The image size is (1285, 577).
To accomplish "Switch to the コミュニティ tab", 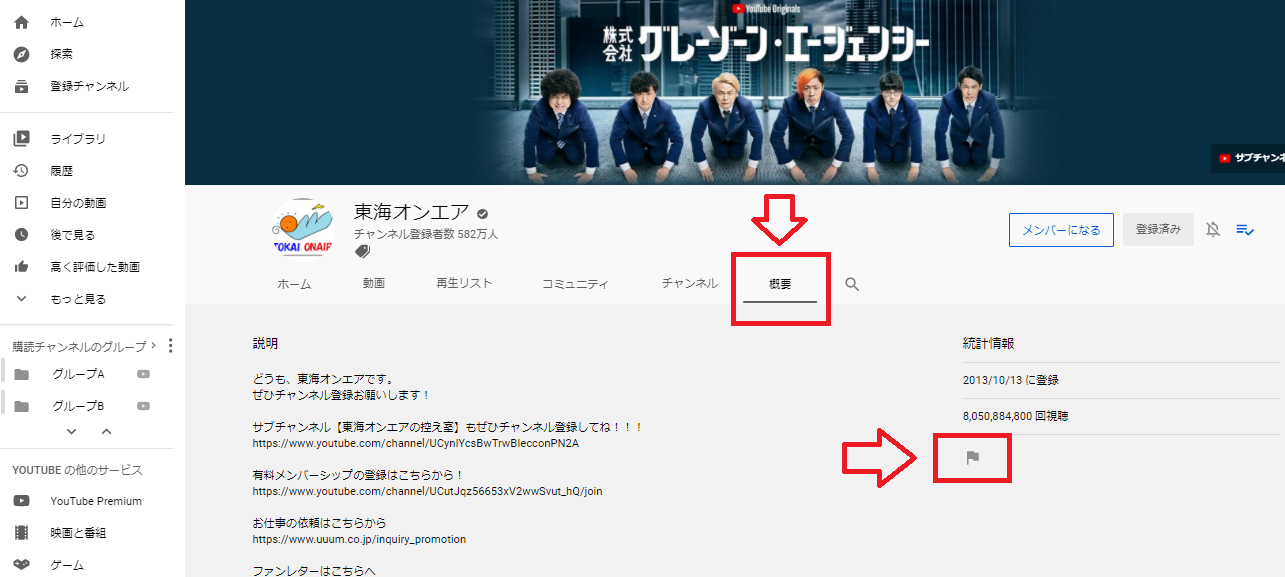I will click(x=575, y=284).
